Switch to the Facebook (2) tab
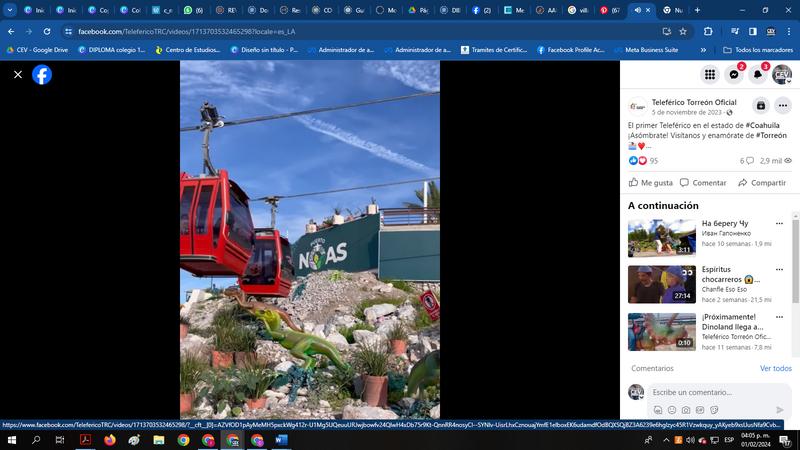This screenshot has width=800, height=450. tap(482, 10)
